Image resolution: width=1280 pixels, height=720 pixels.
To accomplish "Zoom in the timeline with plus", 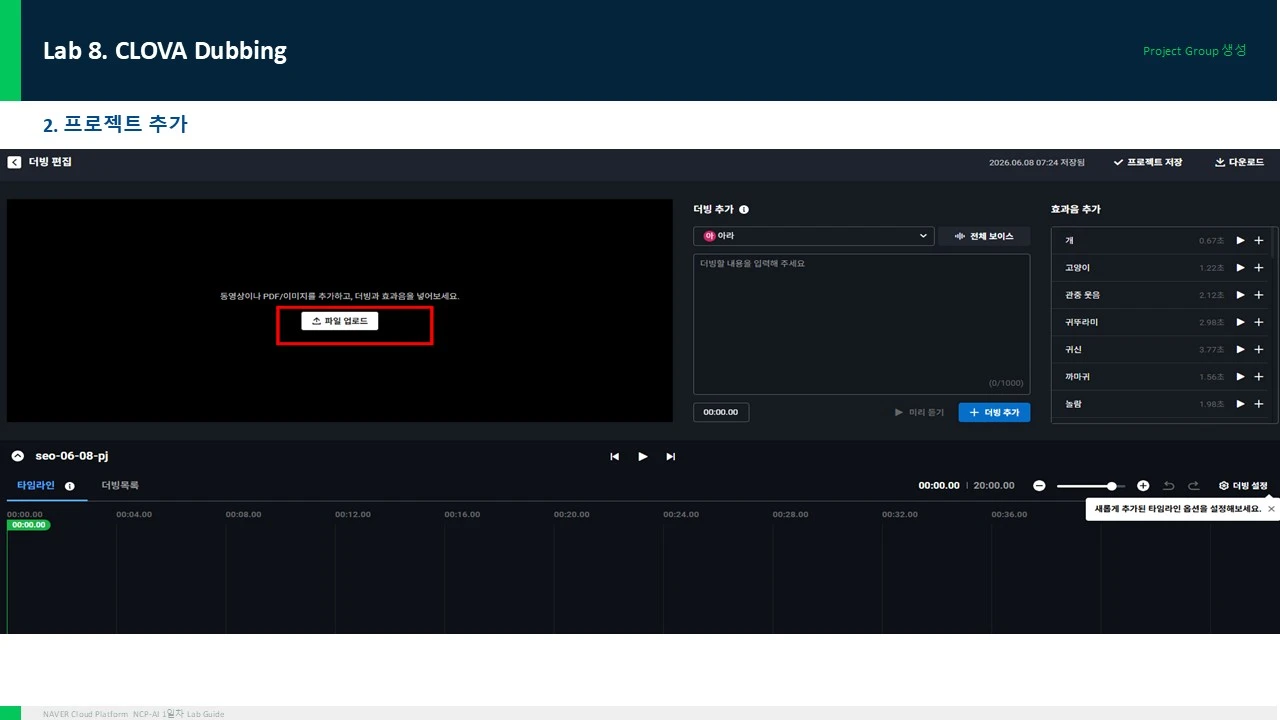I will (1143, 486).
